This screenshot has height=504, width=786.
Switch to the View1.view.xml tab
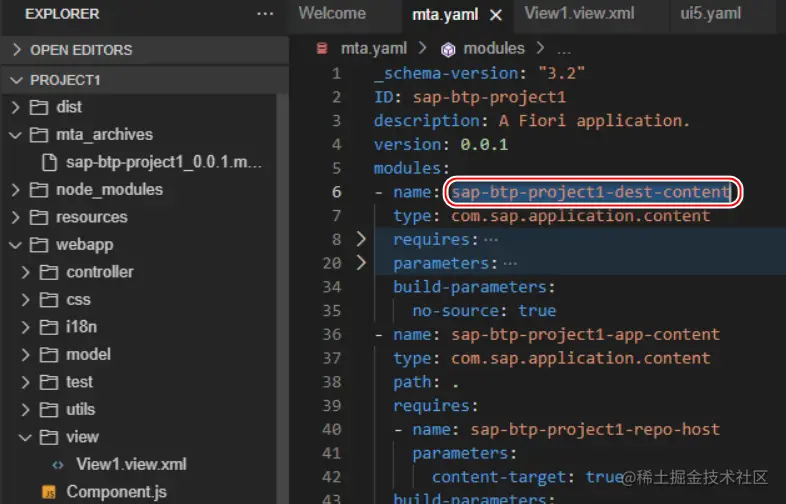579,14
